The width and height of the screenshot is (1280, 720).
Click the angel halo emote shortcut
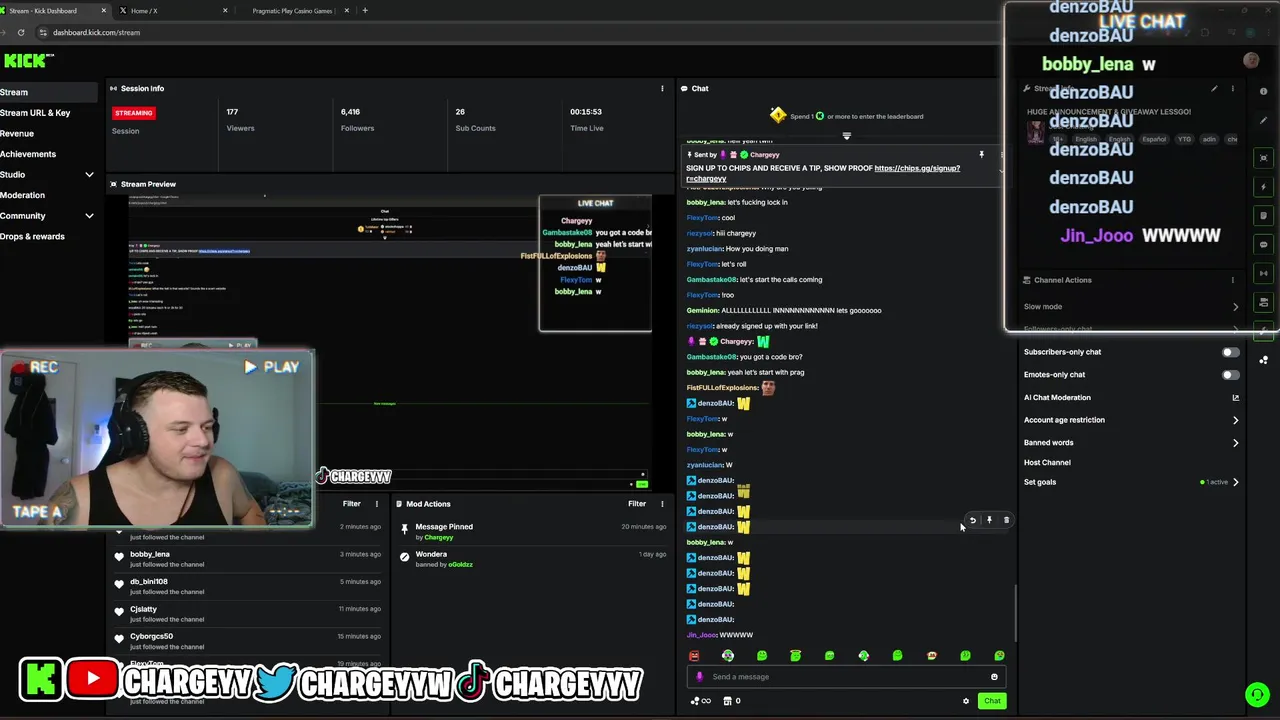point(795,656)
